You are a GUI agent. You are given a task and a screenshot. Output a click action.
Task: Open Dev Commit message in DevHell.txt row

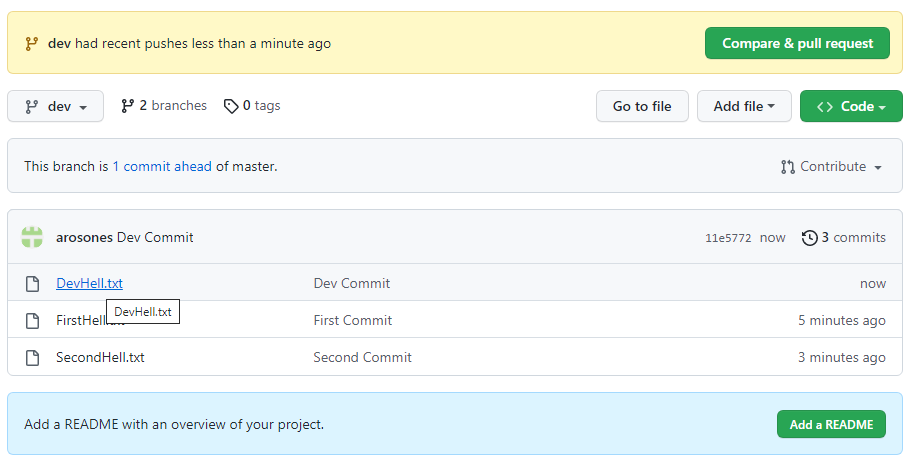click(352, 283)
